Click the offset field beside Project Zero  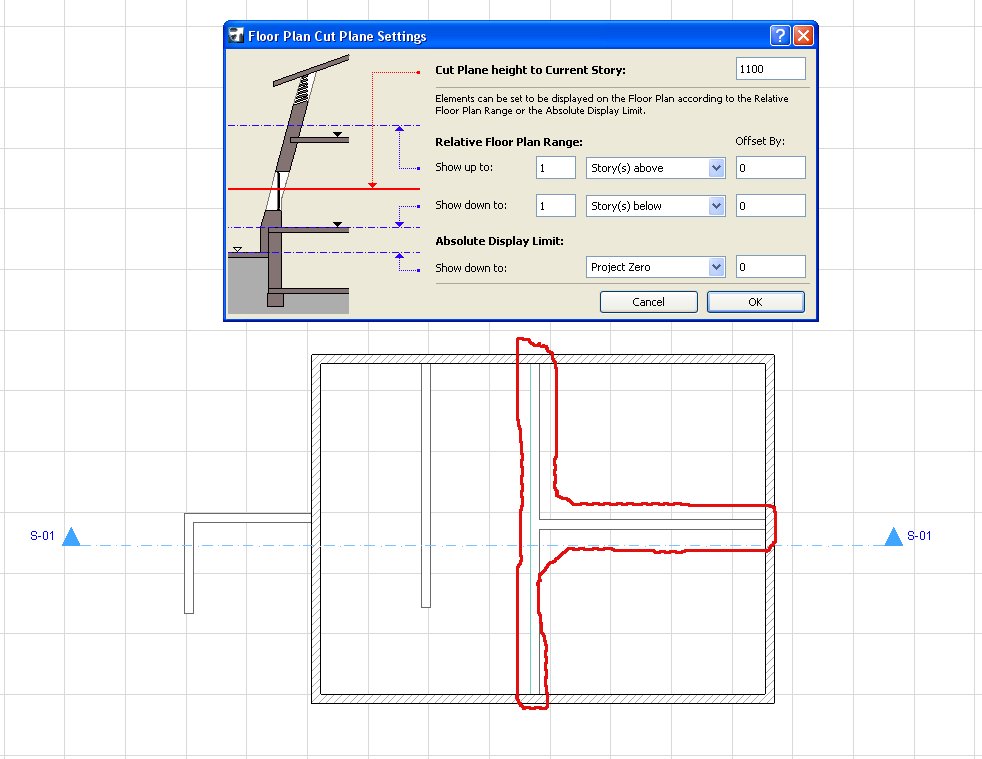(770, 266)
